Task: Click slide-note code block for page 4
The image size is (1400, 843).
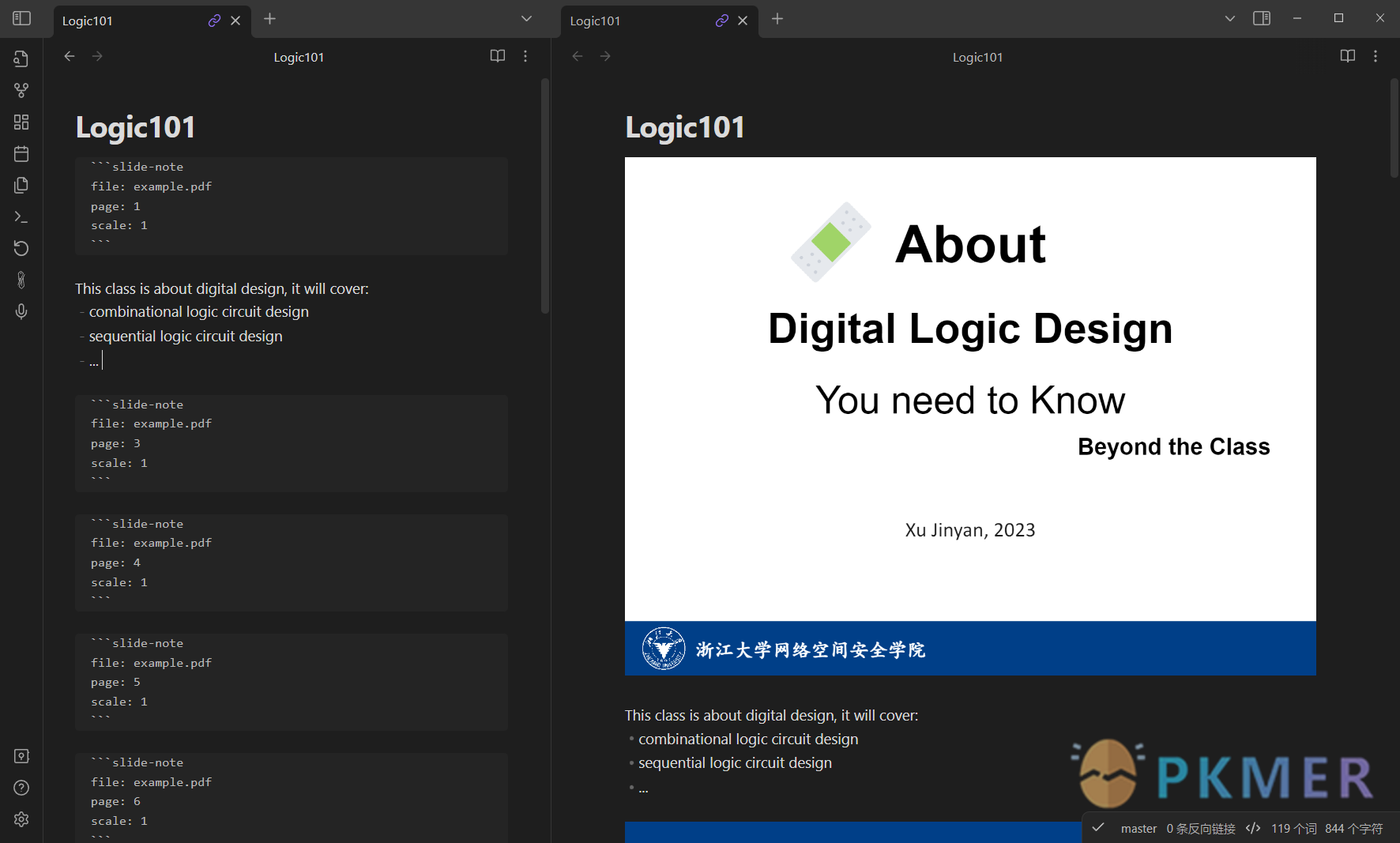Action: [292, 563]
